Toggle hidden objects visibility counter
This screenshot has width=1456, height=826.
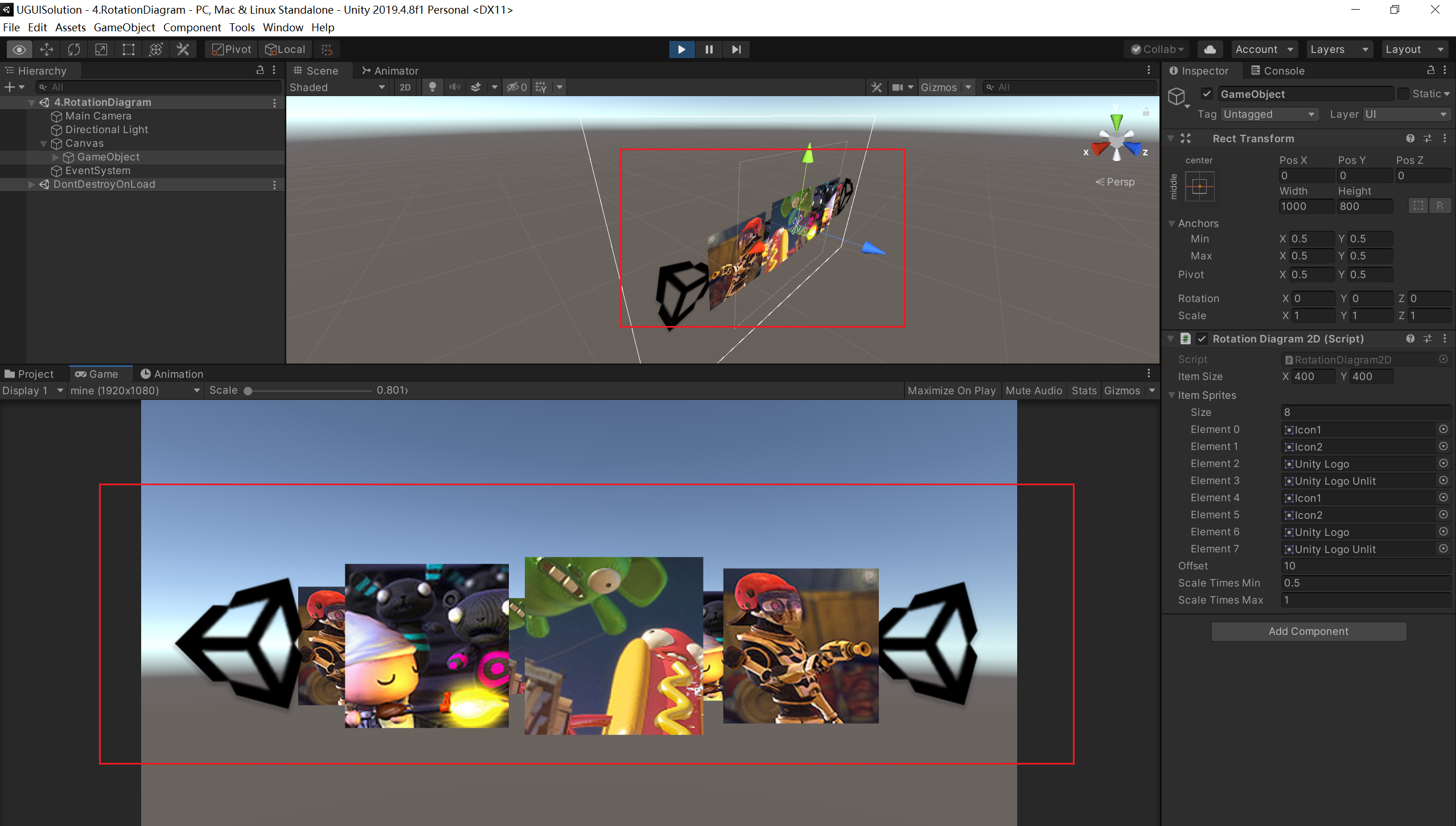(517, 87)
